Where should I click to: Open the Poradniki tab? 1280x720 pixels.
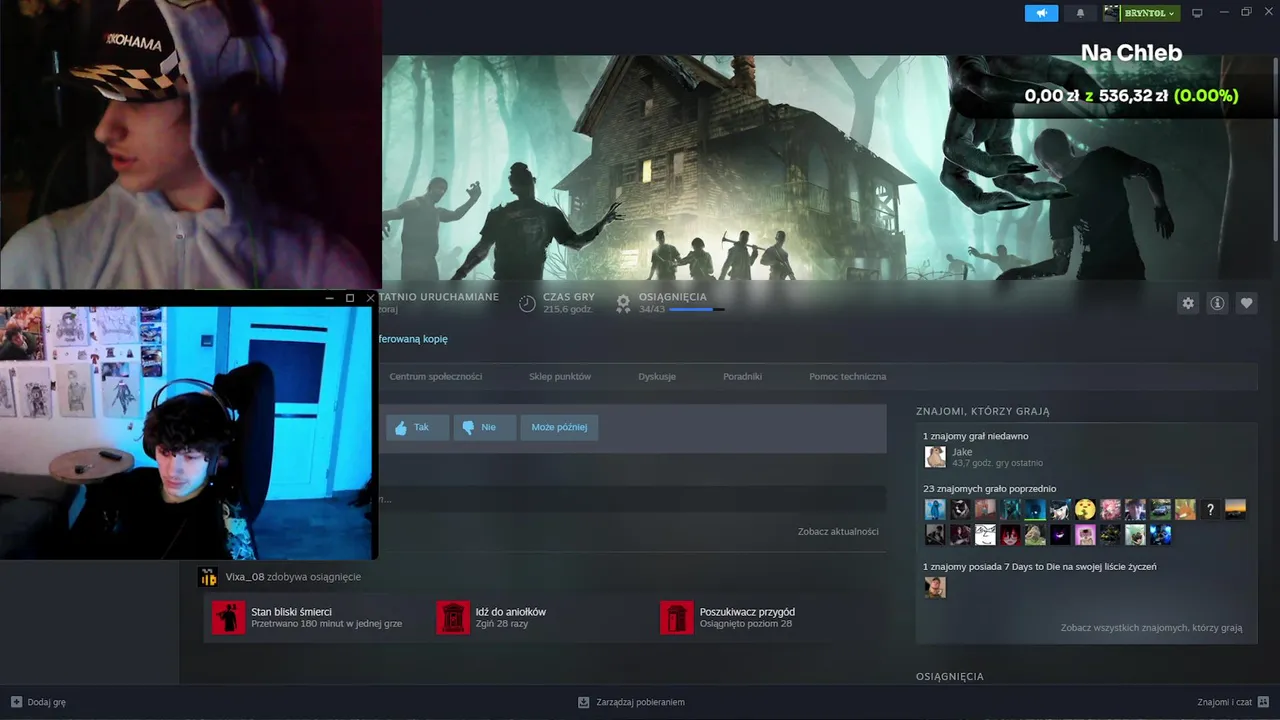pyautogui.click(x=743, y=376)
